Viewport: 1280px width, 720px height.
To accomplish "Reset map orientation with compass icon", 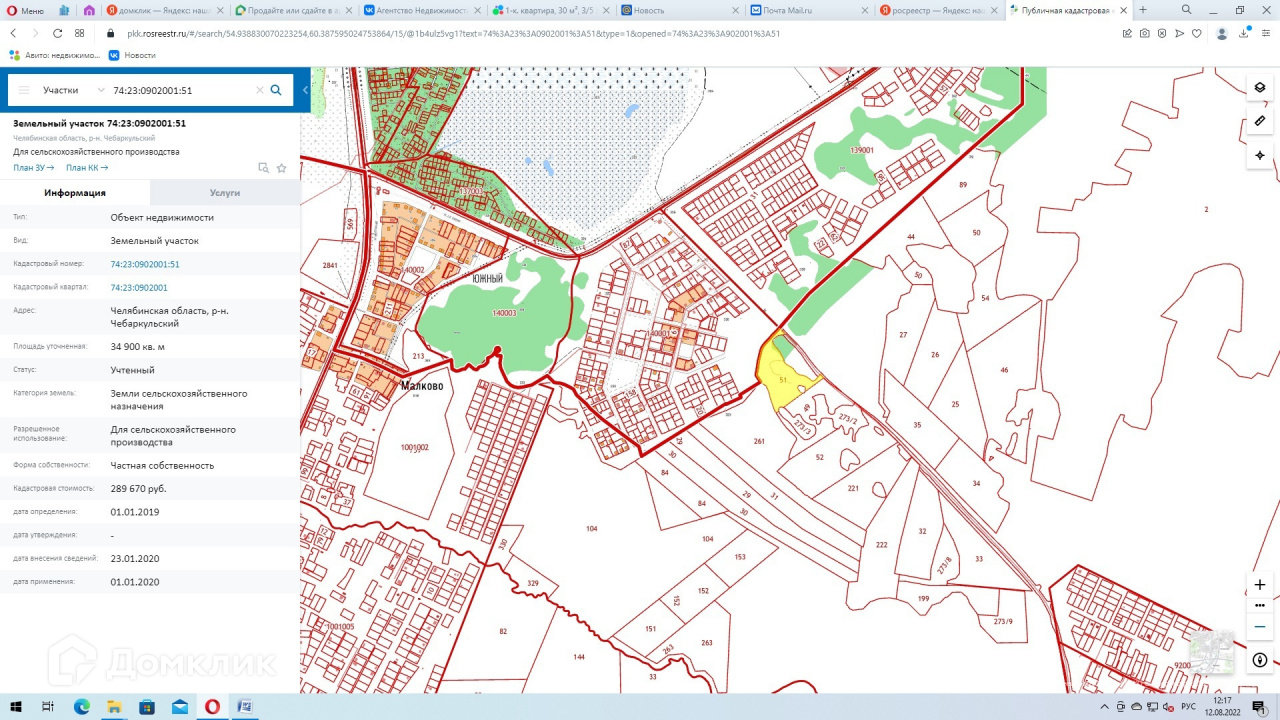I will (x=1259, y=660).
